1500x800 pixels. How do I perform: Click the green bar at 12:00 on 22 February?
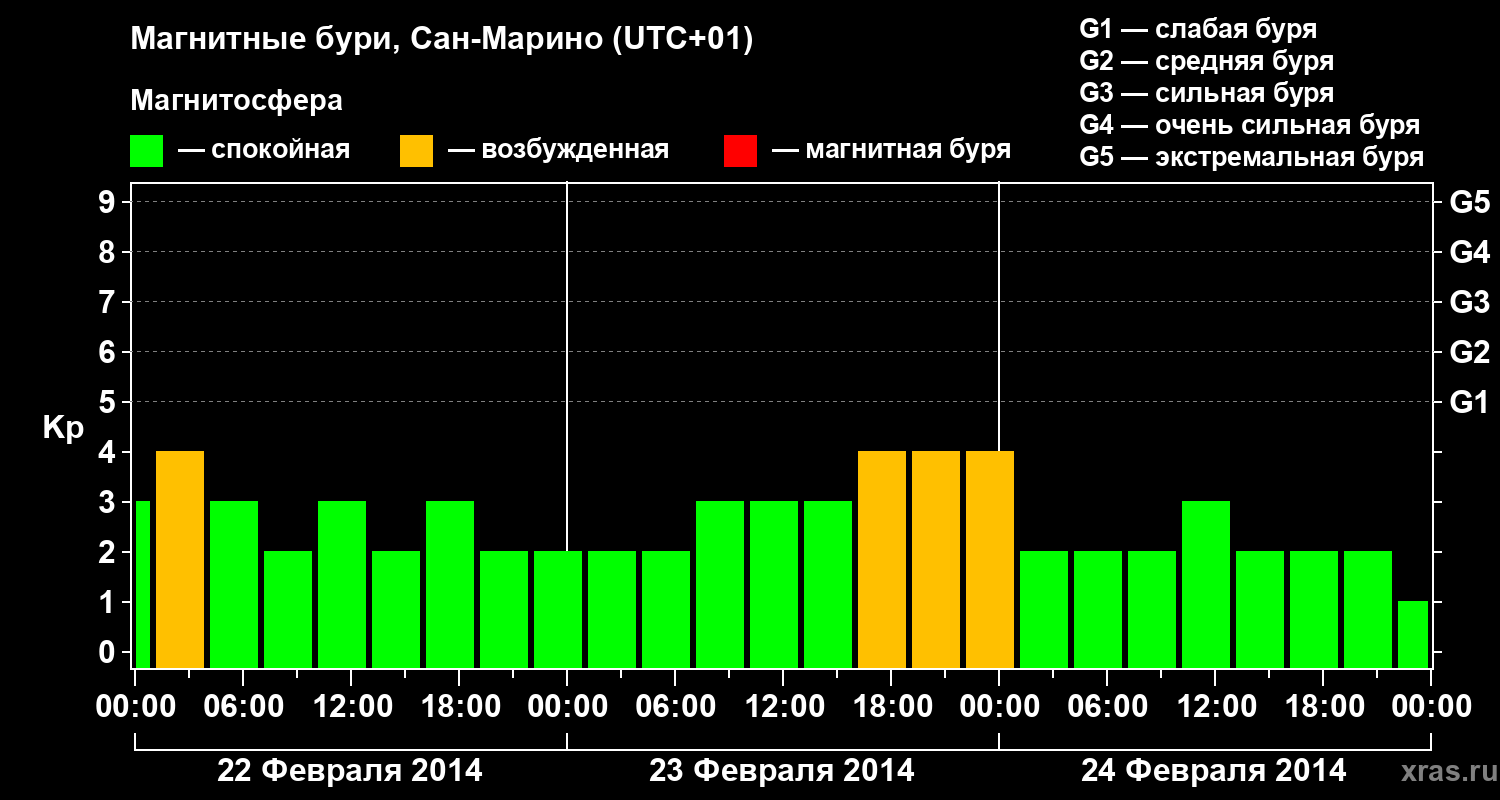coord(342,584)
